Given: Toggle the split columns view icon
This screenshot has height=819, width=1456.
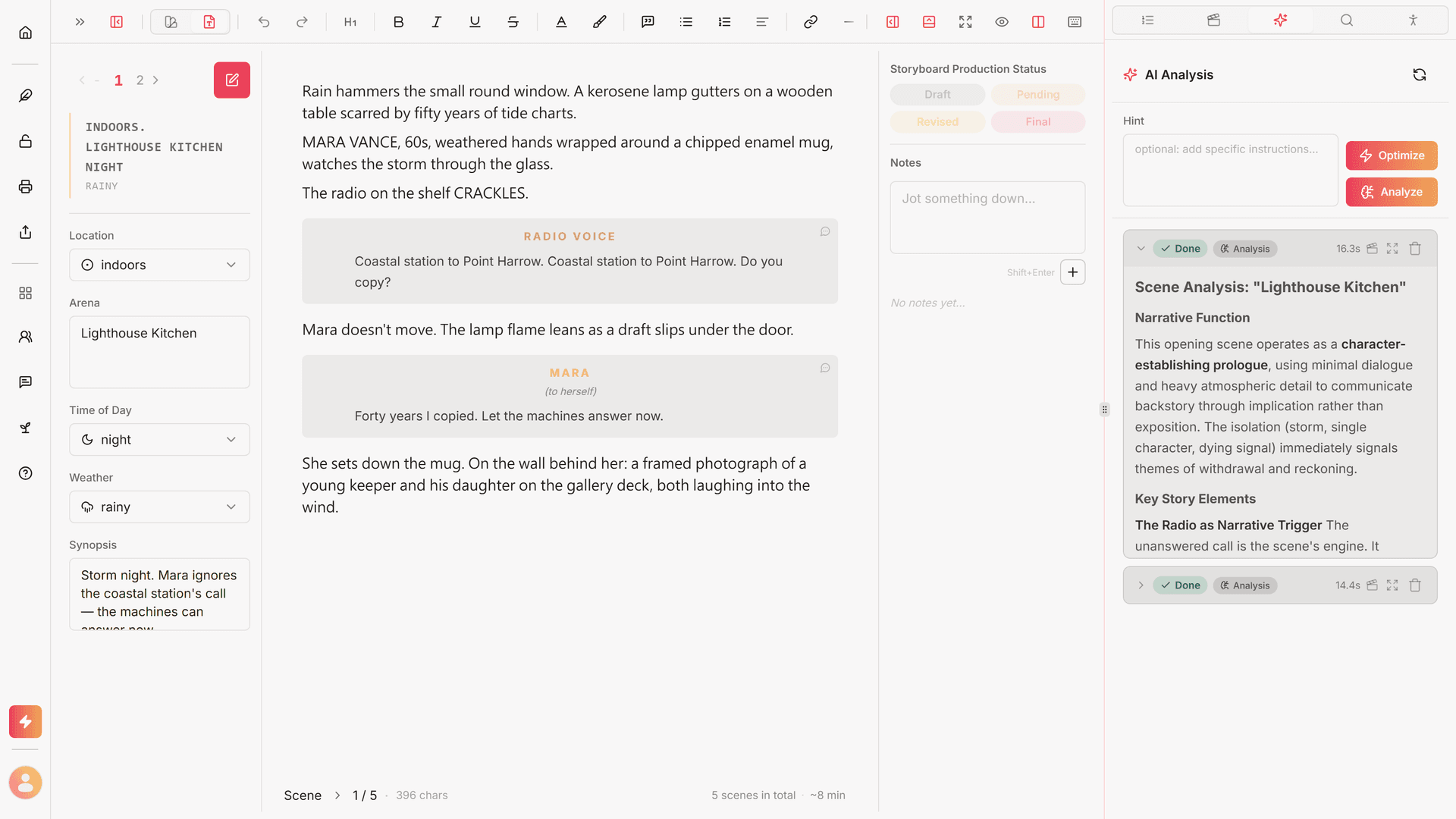Looking at the screenshot, I should (1038, 22).
